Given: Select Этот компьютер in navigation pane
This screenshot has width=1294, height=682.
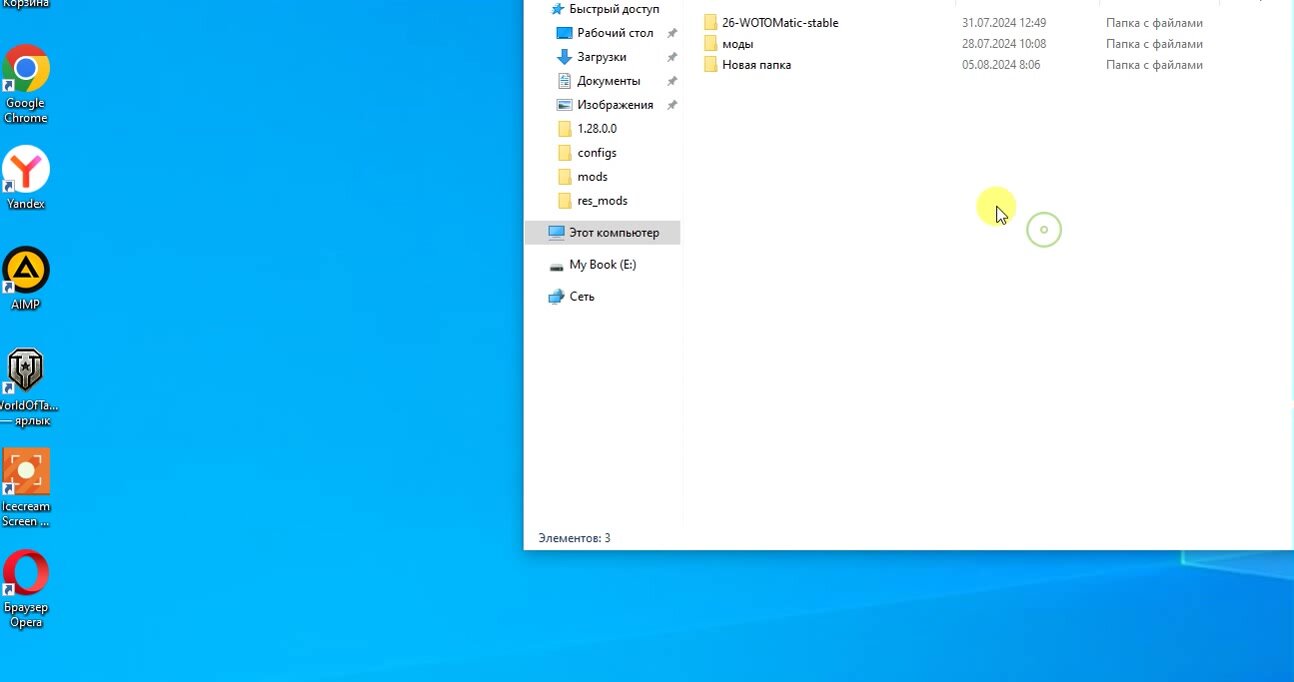Looking at the screenshot, I should coord(613,233).
